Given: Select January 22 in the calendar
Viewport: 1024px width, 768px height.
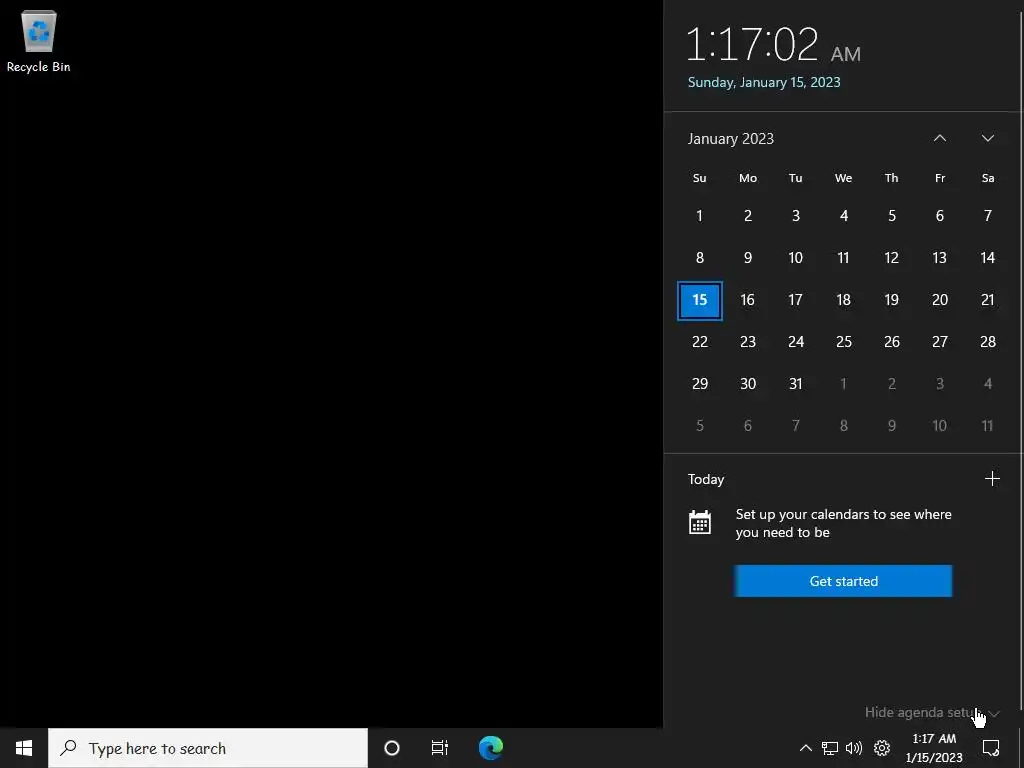Looking at the screenshot, I should pos(699,342).
